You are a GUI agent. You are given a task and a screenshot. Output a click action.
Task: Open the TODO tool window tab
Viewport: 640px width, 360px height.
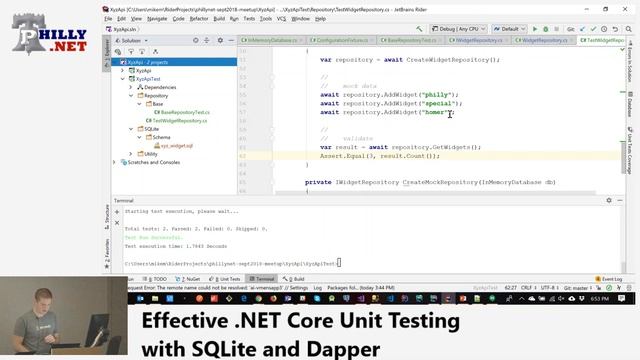155,279
